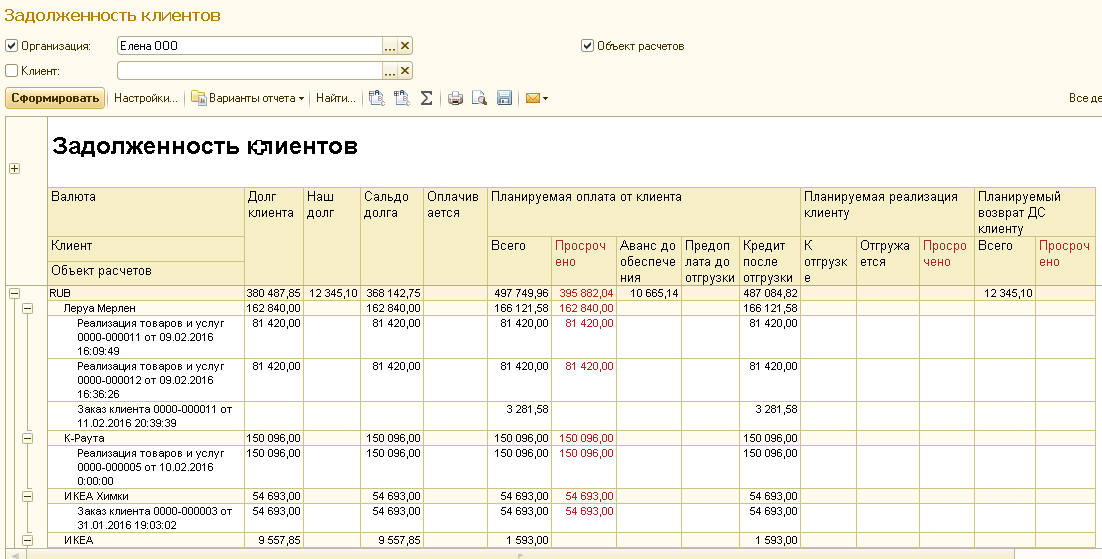The image size is (1102, 559).
Task: Click the horizontal scrollbar under the report
Action: pos(520,554)
